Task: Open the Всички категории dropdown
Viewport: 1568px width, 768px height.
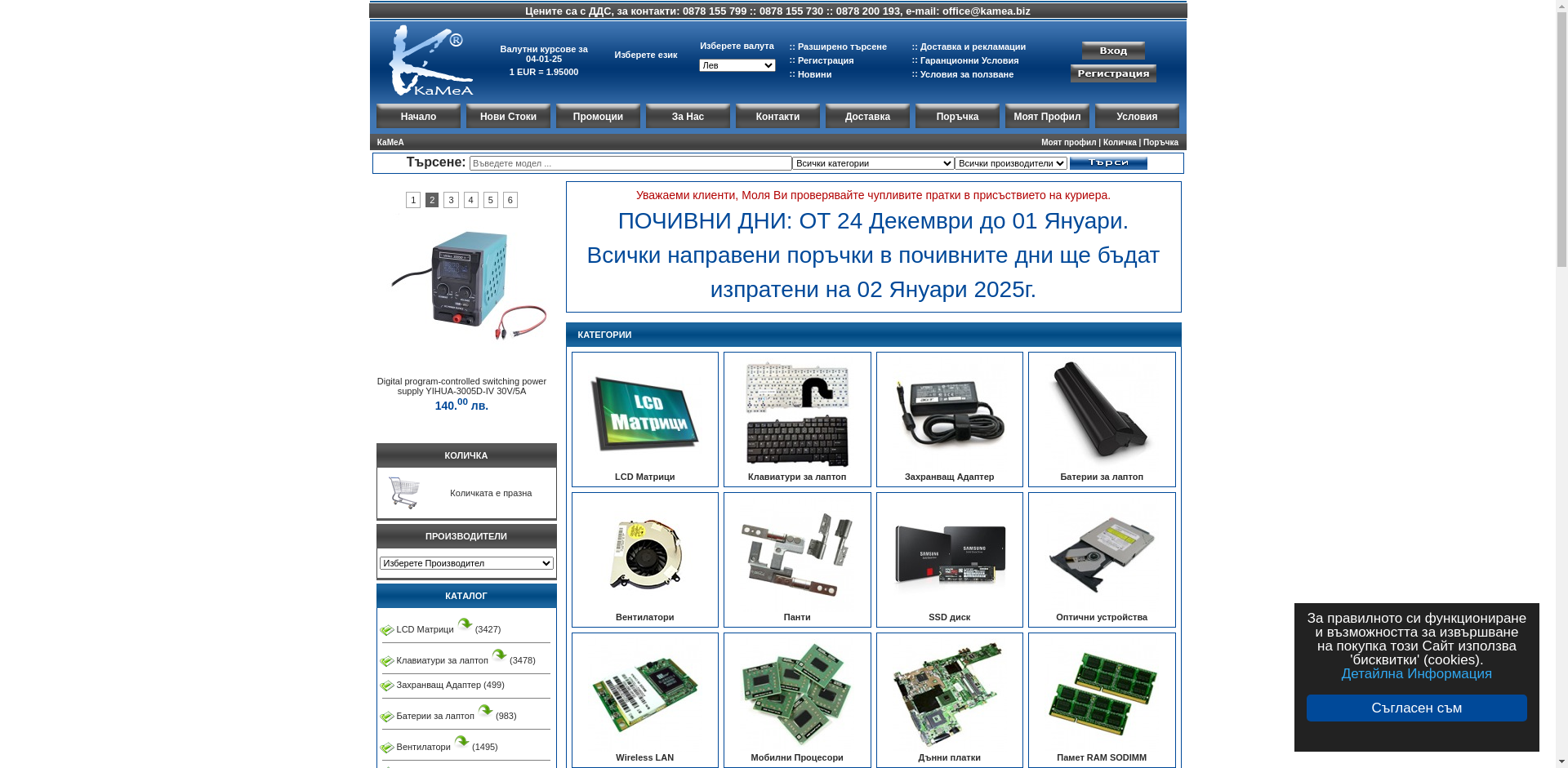Action: coord(871,163)
